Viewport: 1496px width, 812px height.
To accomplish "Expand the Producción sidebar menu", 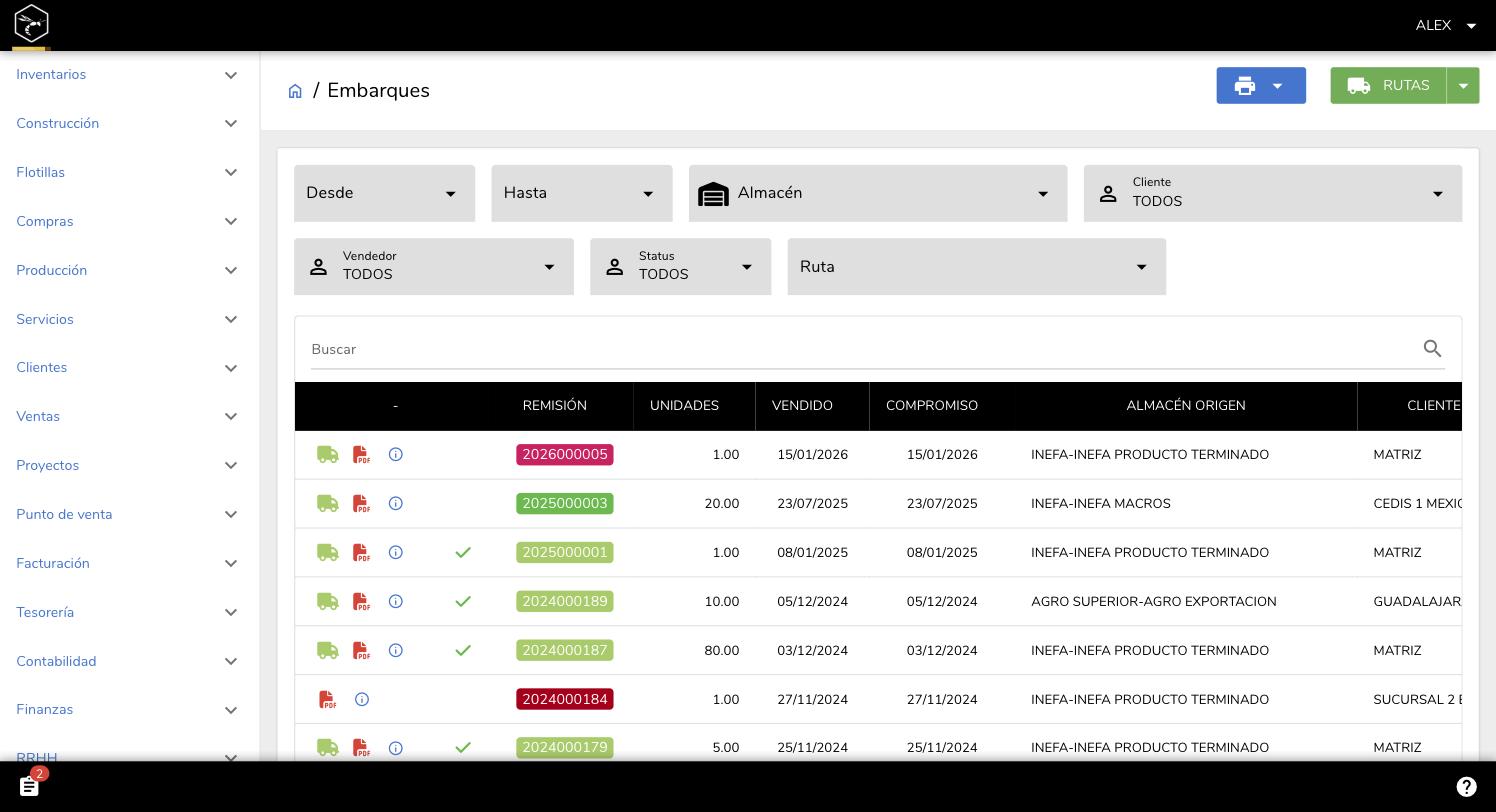I will 130,271.
